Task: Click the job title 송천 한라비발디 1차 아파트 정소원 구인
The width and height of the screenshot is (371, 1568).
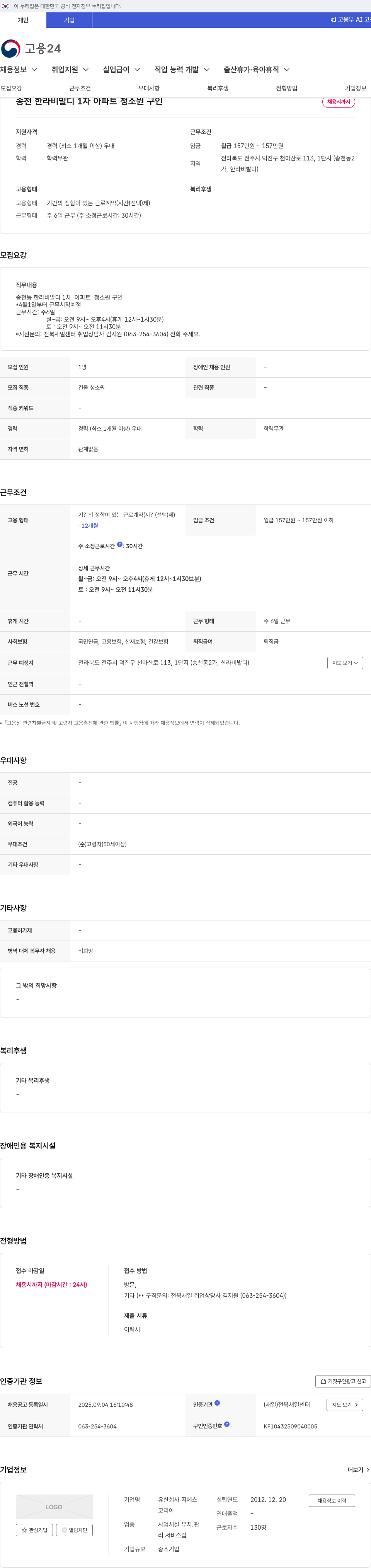Action: (x=89, y=101)
